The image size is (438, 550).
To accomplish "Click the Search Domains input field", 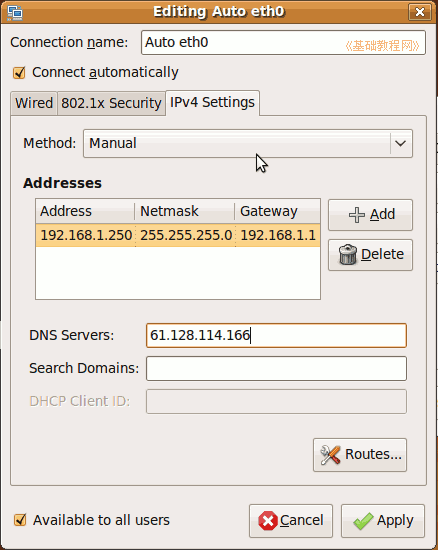I will pyautogui.click(x=276, y=369).
